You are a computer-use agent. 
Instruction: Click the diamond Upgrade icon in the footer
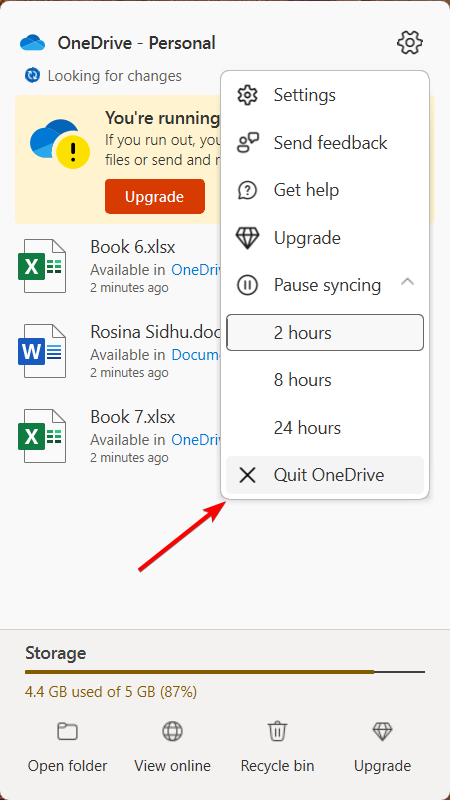click(x=382, y=732)
